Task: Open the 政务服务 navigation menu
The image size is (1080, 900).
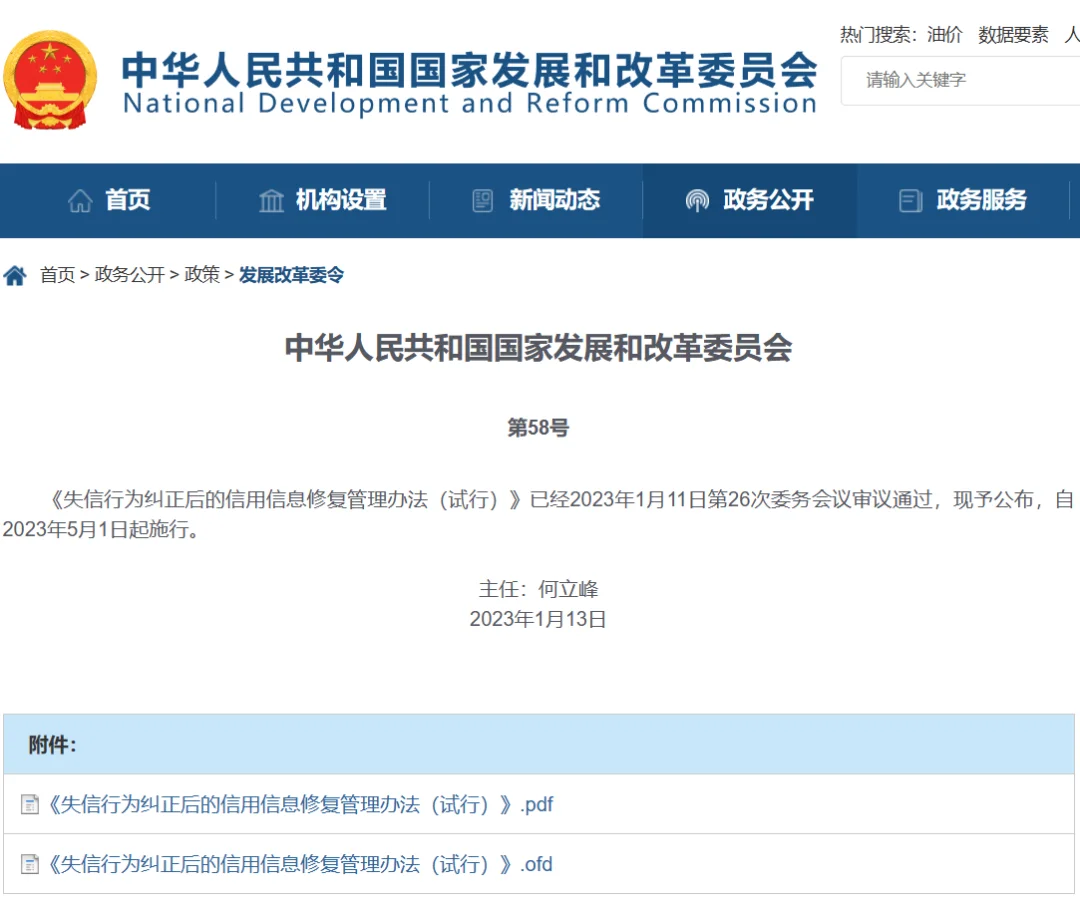Action: coord(963,200)
